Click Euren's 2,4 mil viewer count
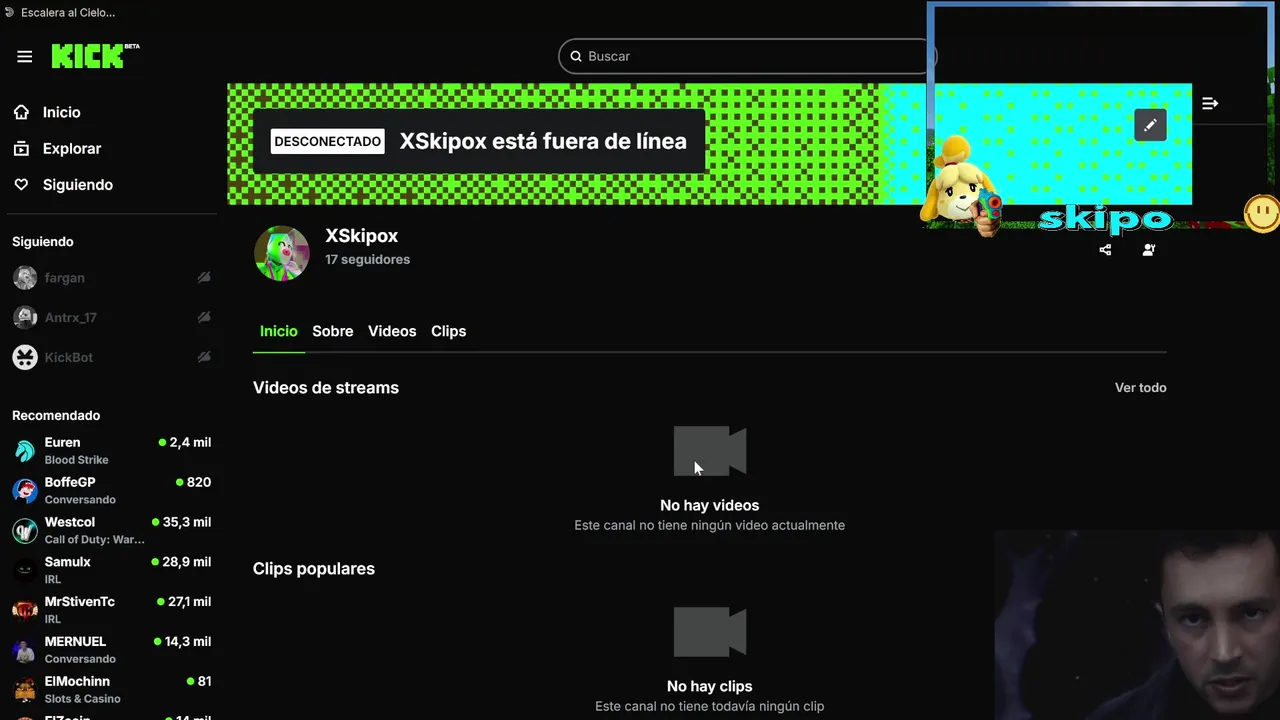This screenshot has width=1280, height=720. point(185,442)
